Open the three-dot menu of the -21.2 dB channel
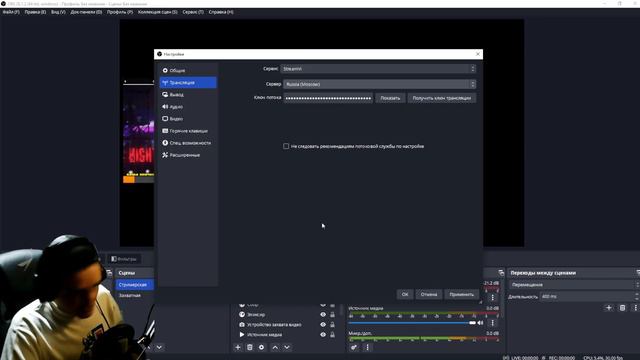Viewport: 640px width, 360px height. click(492, 298)
